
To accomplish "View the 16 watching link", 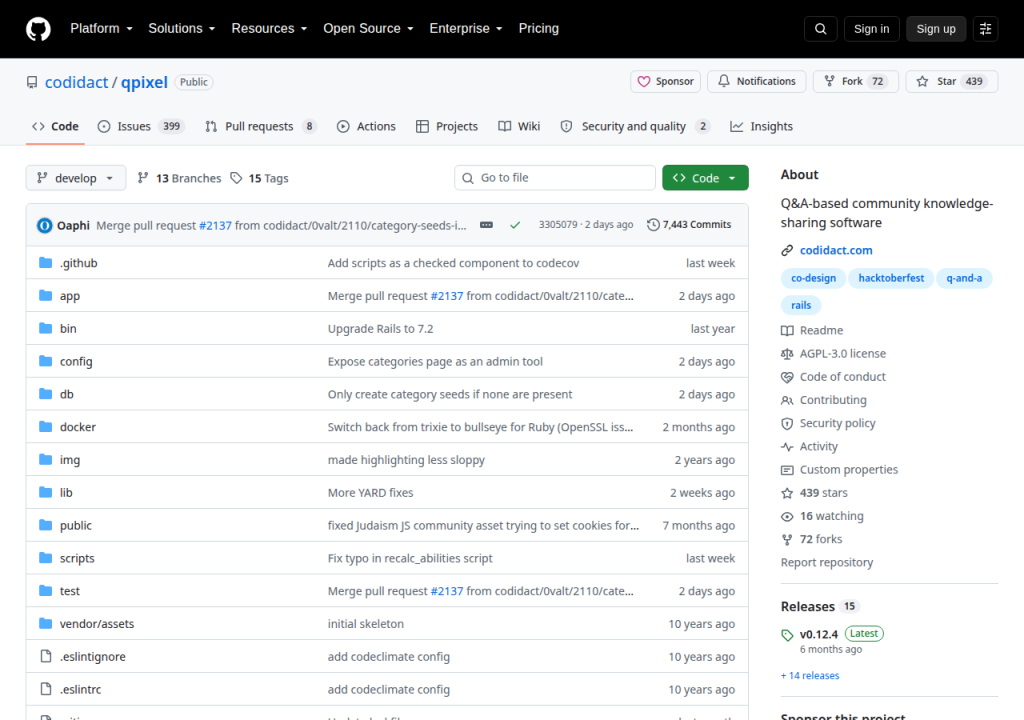I will (831, 516).
